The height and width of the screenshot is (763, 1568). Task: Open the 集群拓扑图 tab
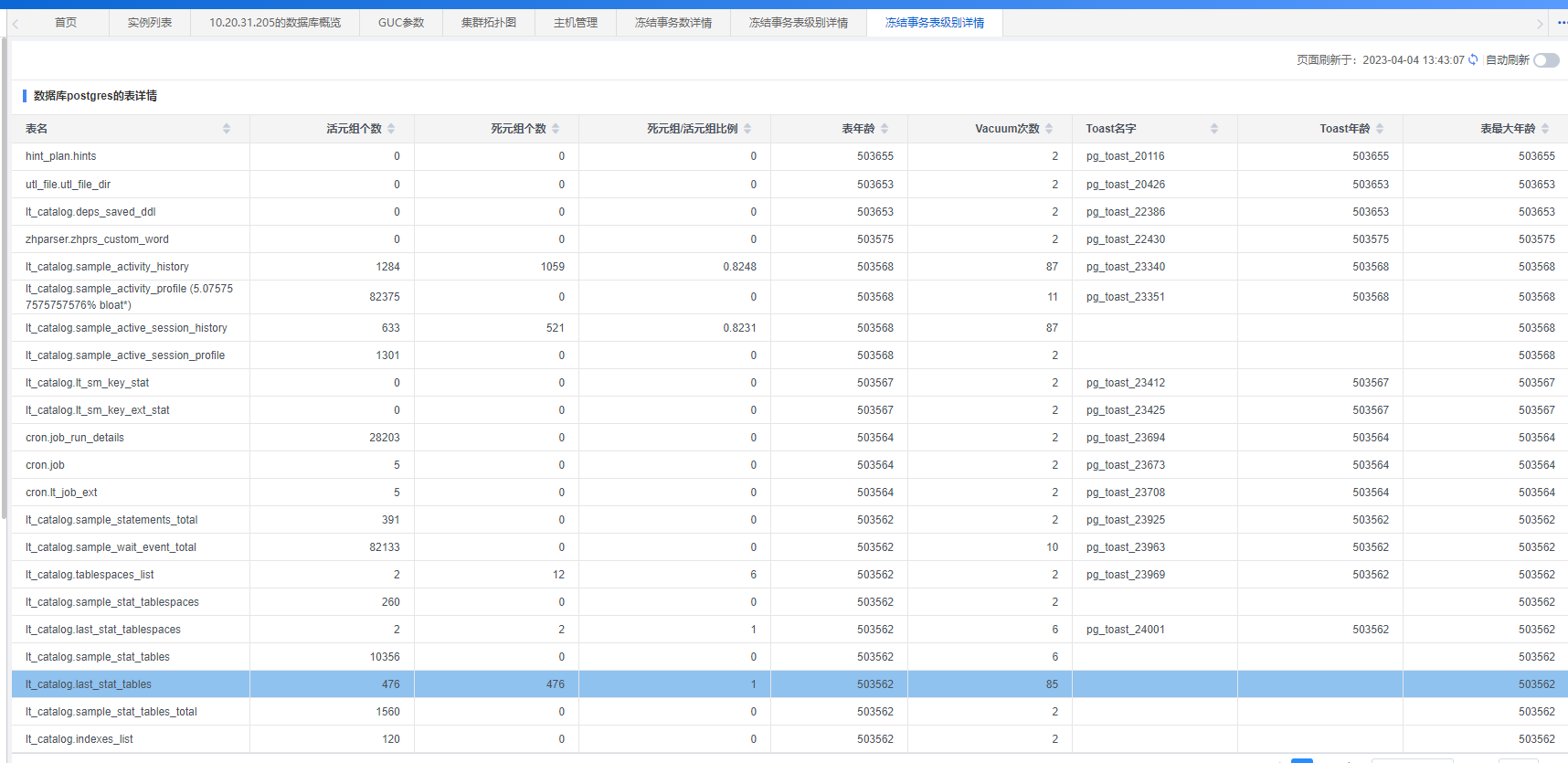coord(489,23)
